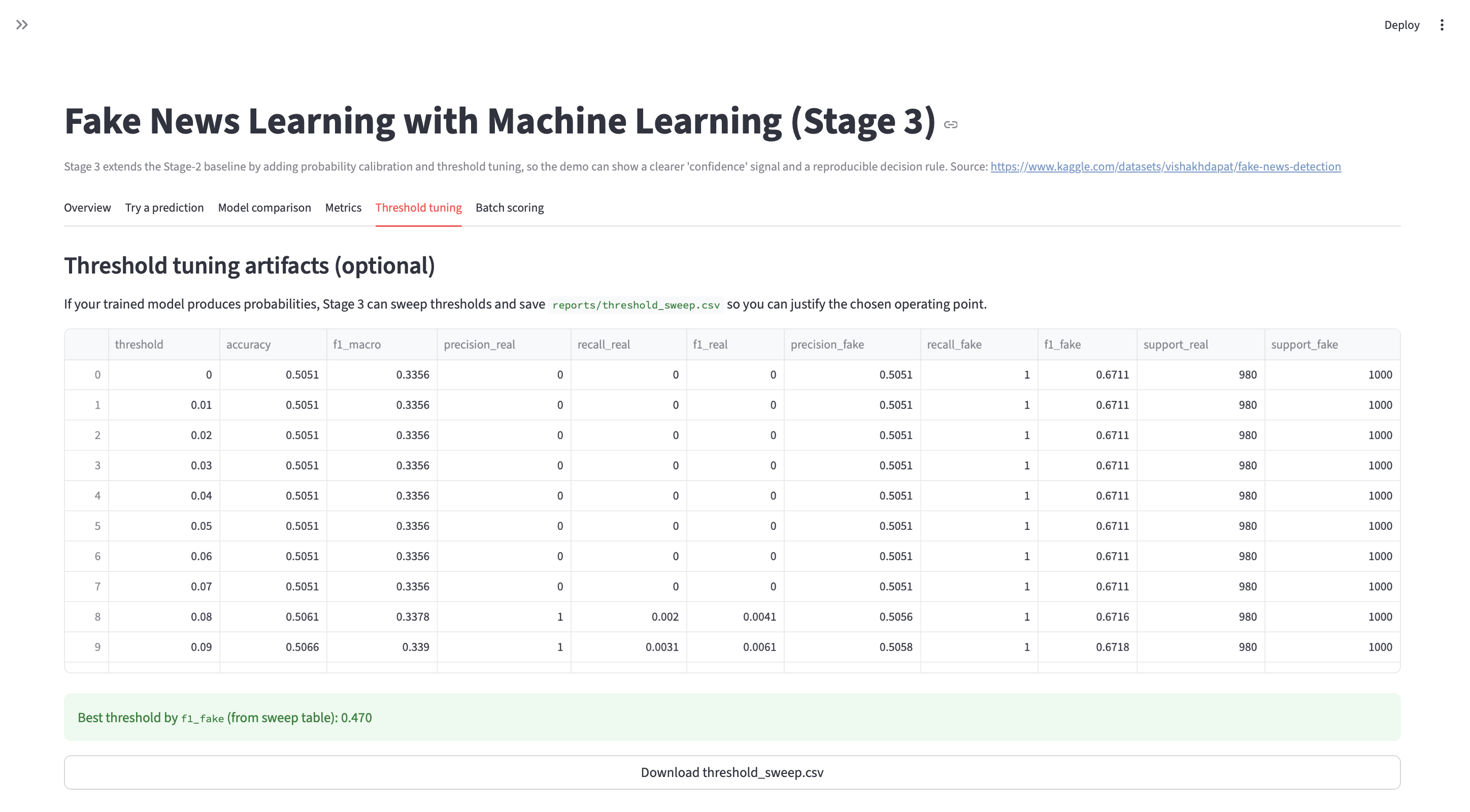Open the Kaggle fake-news-detection dataset link
The width and height of the screenshot is (1470, 812).
click(1165, 166)
